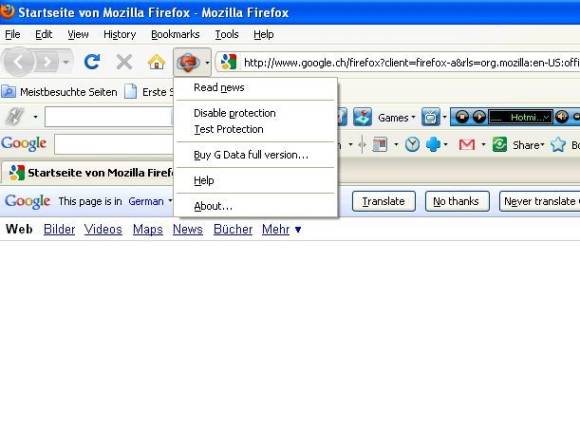The width and height of the screenshot is (580, 447).
Task: Reload the page with the refresh icon
Action: click(92, 62)
